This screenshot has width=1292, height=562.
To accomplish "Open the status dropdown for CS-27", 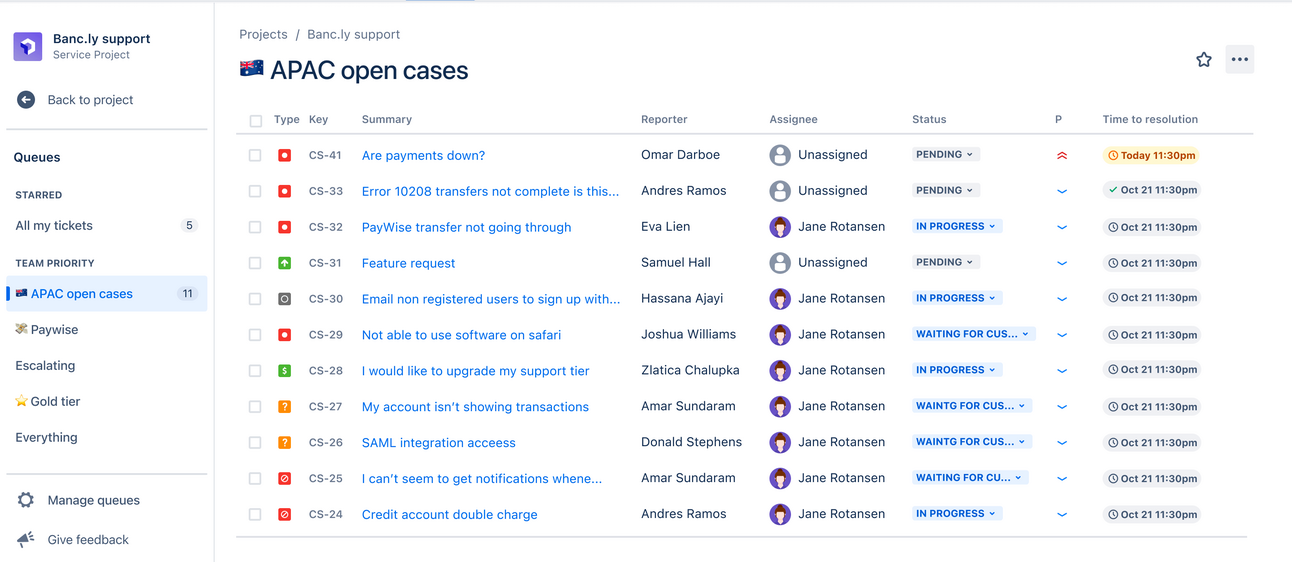I will coord(971,406).
